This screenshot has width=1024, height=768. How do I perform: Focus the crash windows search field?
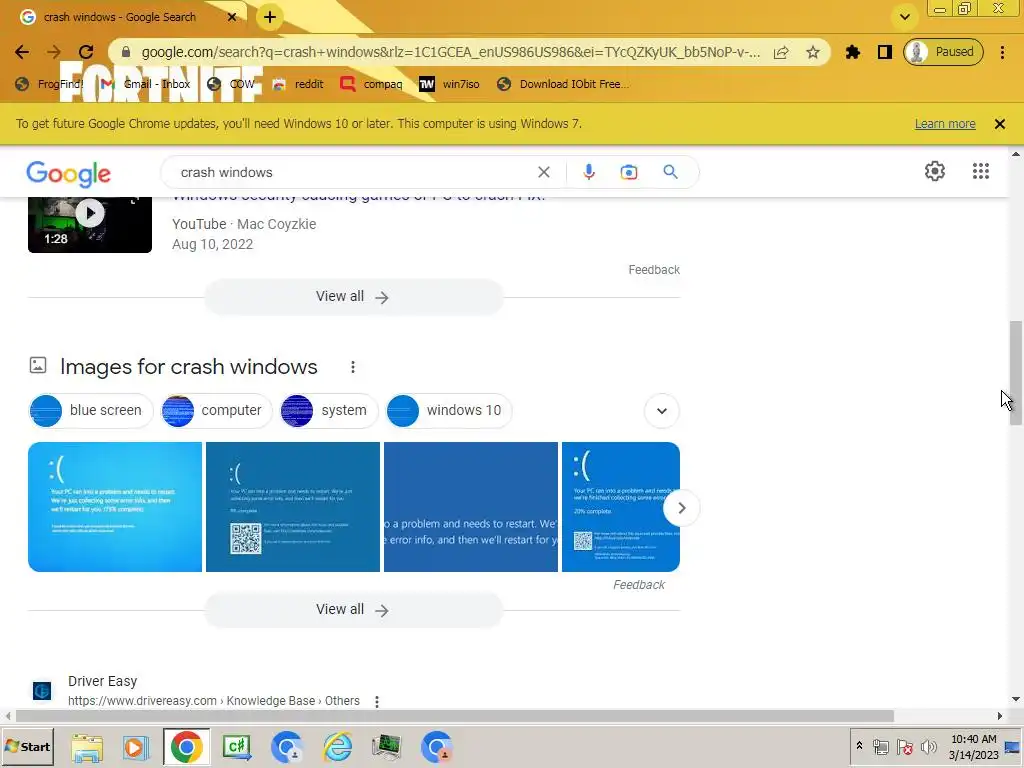(x=353, y=172)
